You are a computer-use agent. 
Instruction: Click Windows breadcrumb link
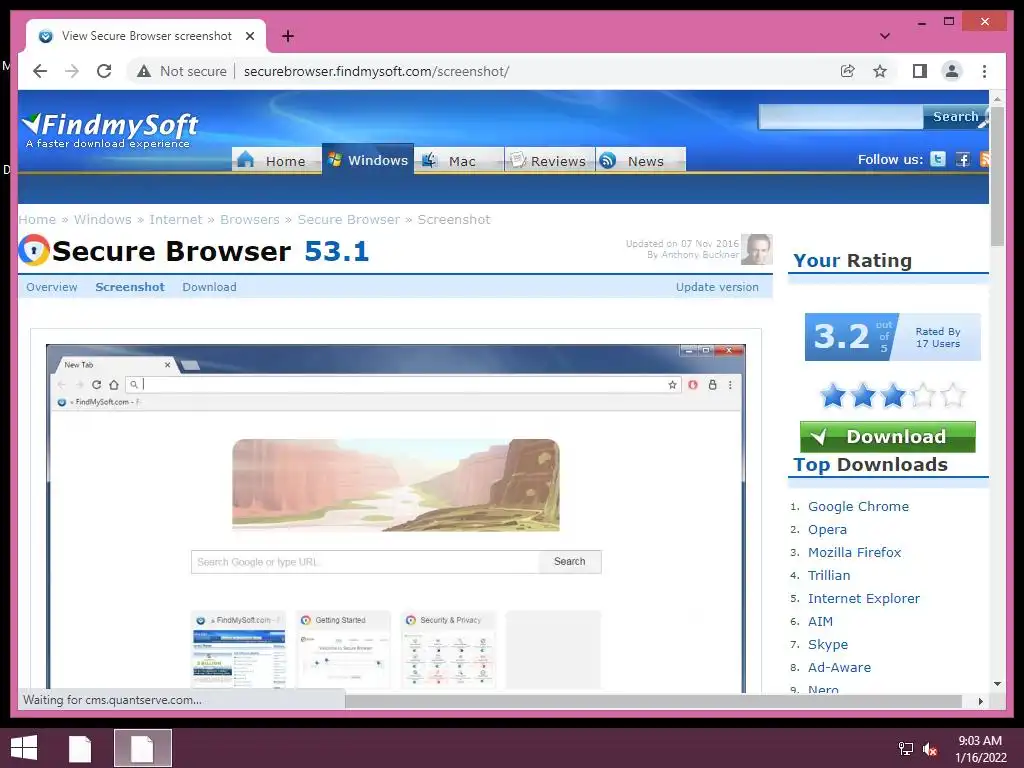pyautogui.click(x=103, y=219)
